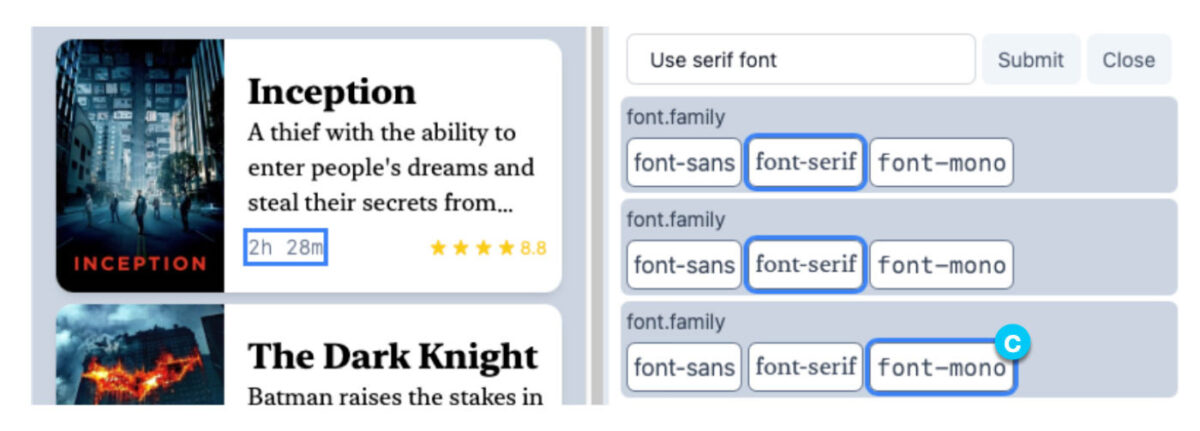The image size is (1200, 431).
Task: Select font-sans in the first font.family row
Action: [684, 162]
